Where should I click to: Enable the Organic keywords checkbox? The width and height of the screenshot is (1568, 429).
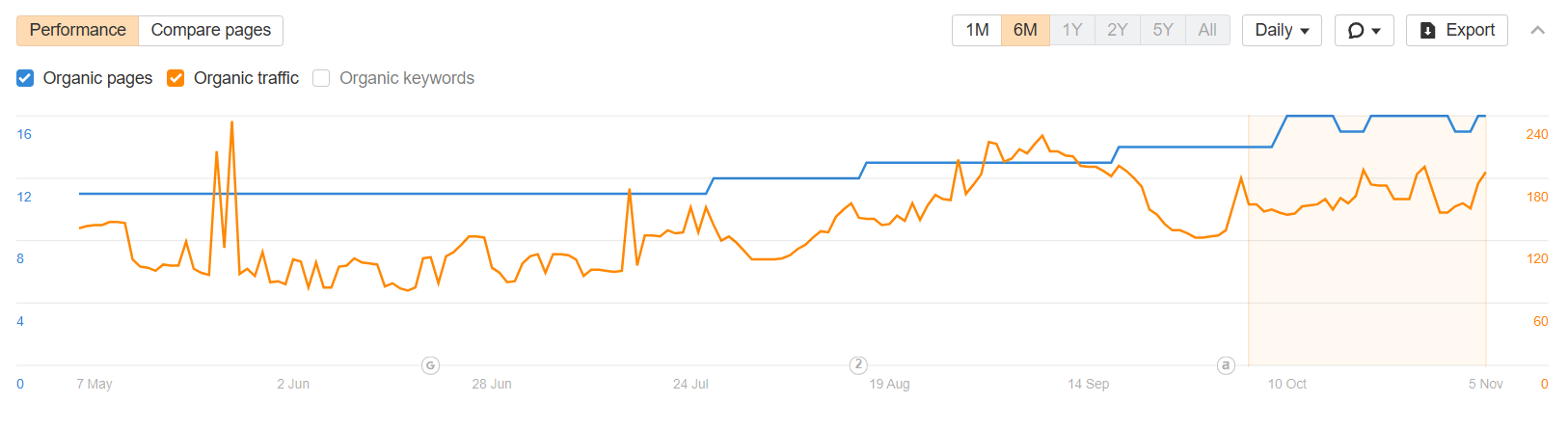point(321,78)
